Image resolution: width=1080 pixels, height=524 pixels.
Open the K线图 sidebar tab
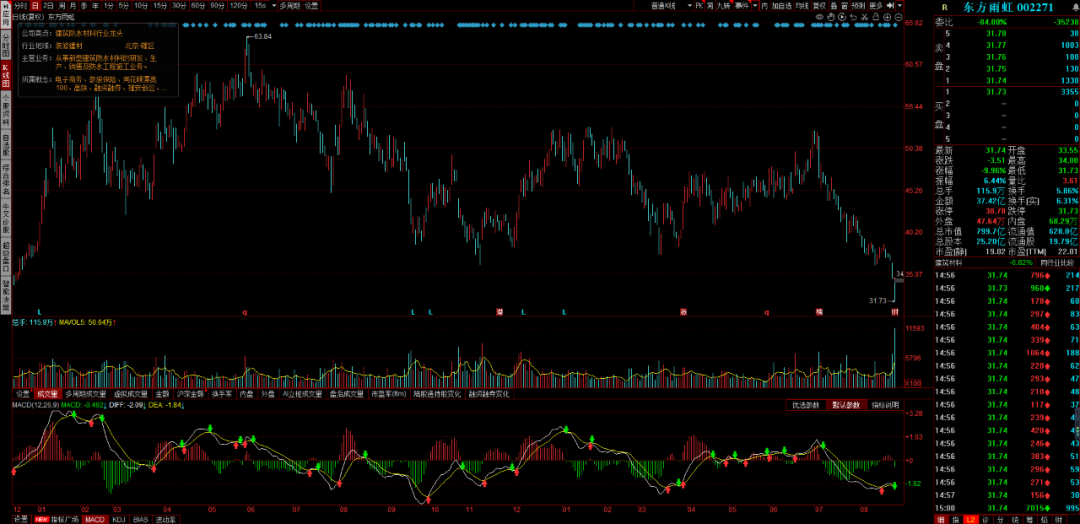[6, 76]
